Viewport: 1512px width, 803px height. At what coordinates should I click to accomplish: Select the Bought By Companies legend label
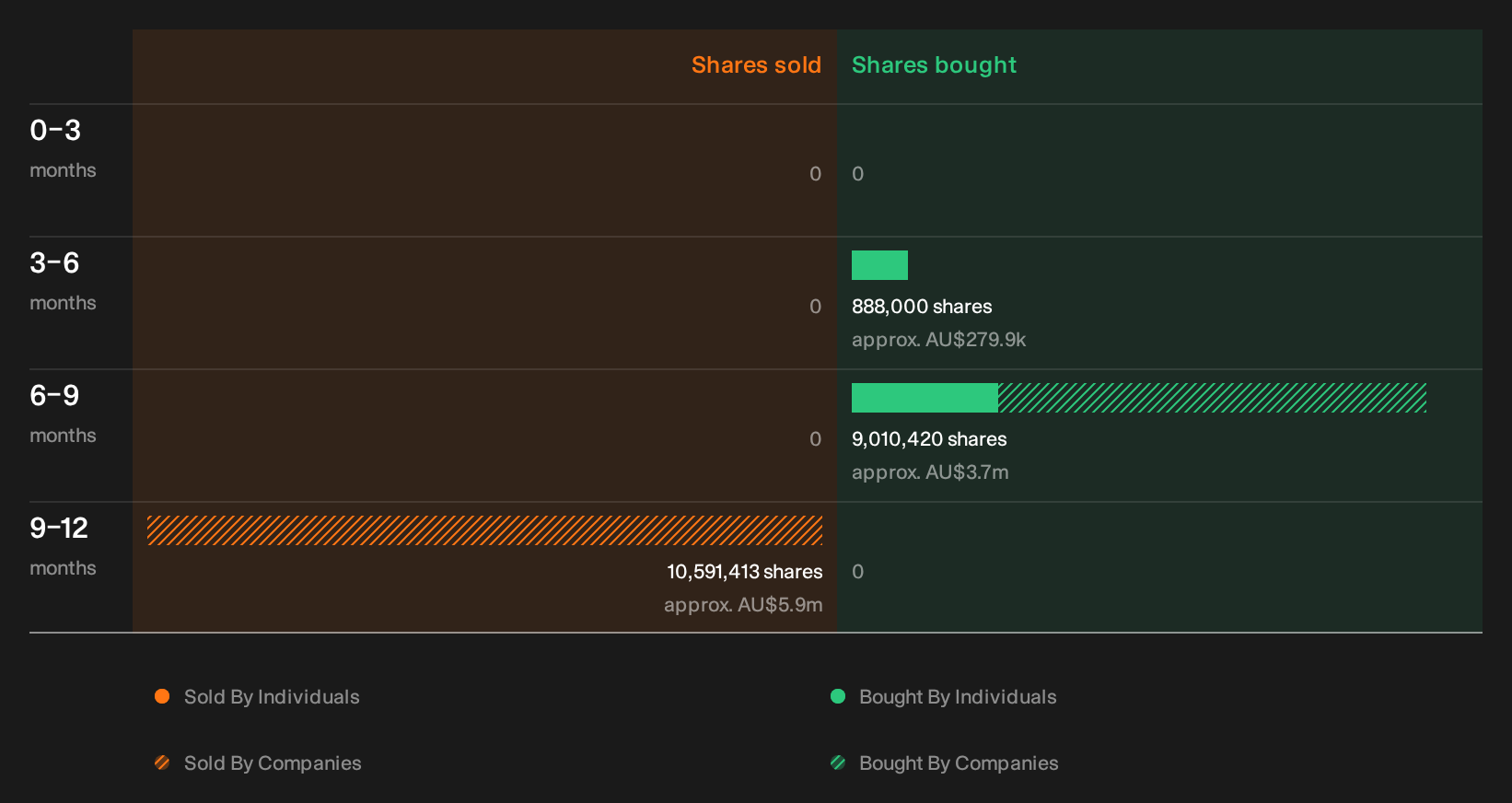tap(959, 763)
